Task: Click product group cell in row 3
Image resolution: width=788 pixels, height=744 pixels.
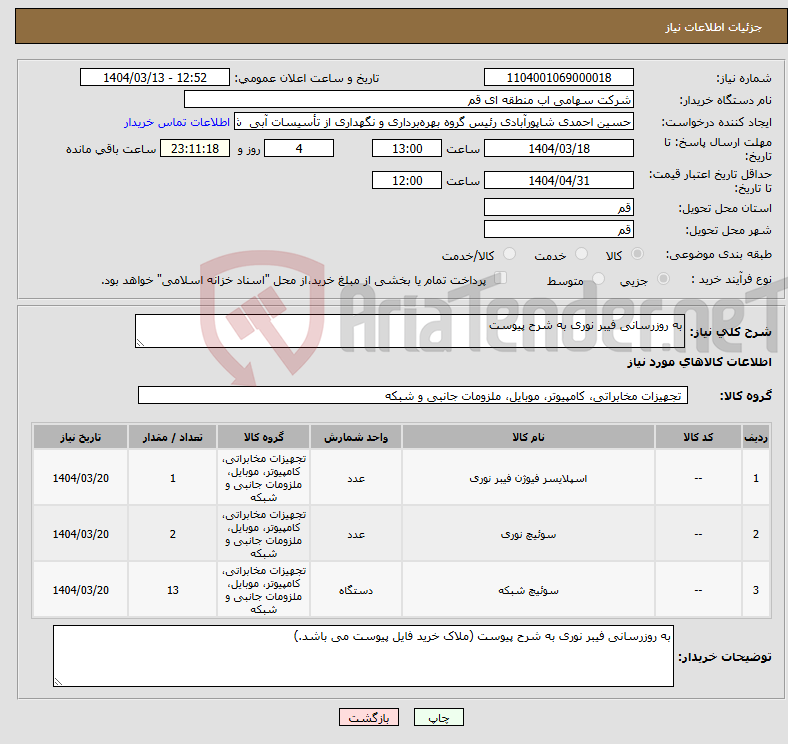Action: (x=264, y=590)
